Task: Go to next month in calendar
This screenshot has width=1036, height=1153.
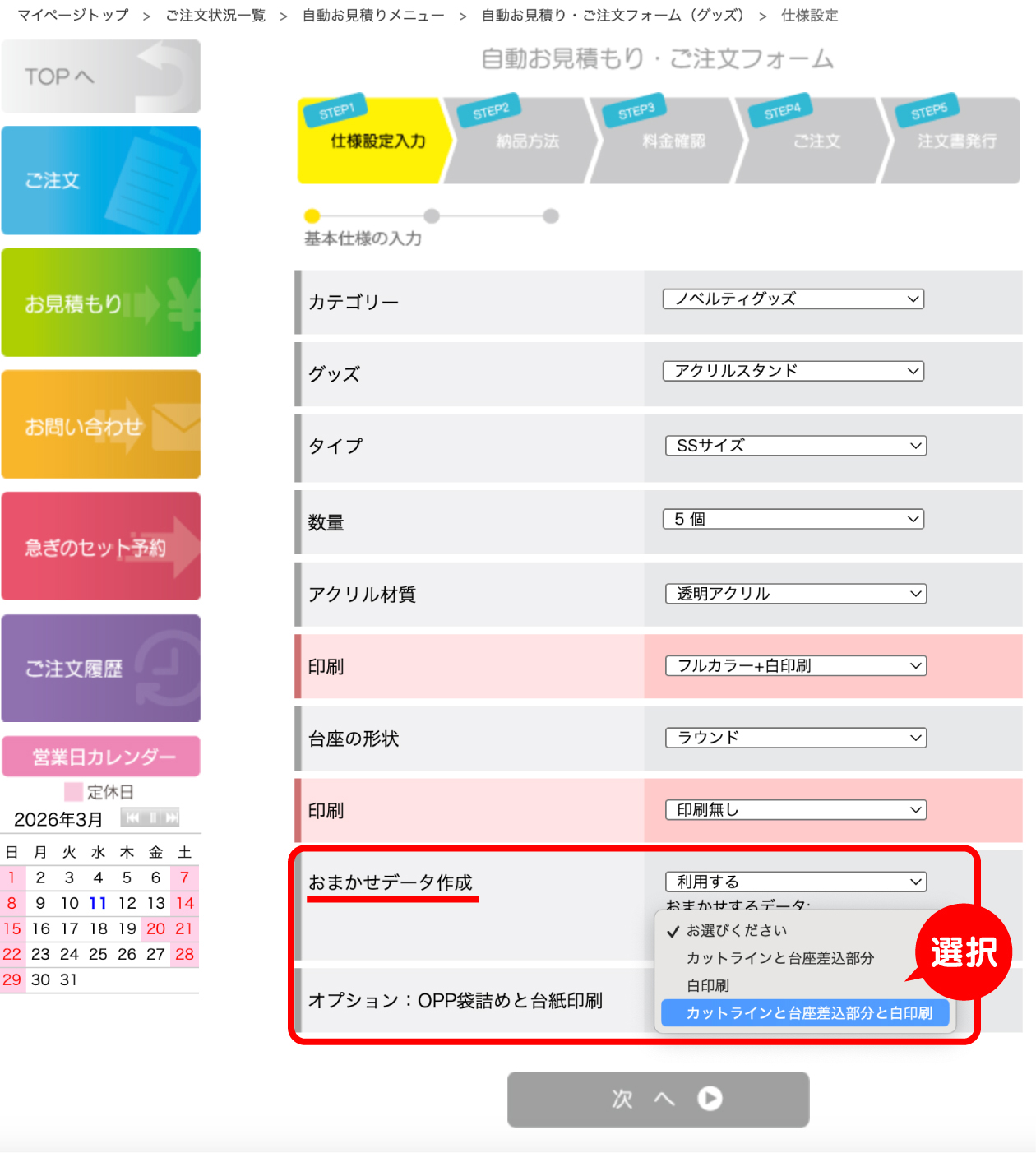Action: pos(171,817)
